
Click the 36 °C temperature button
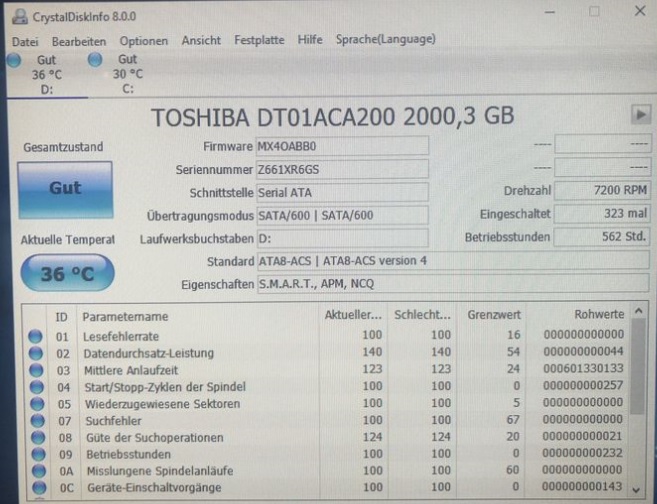pyautogui.click(x=67, y=274)
